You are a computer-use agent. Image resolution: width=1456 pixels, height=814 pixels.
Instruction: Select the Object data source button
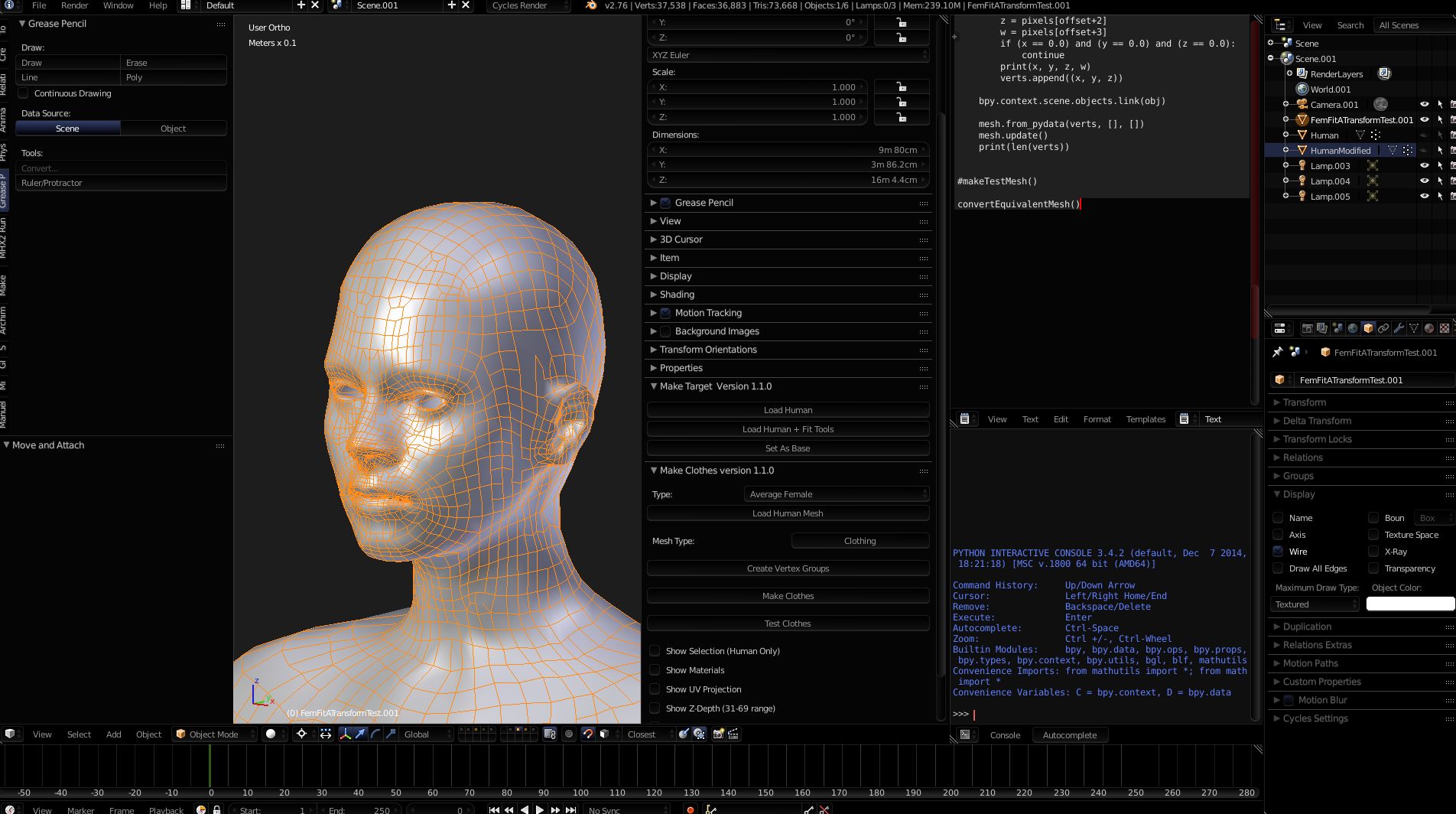[x=174, y=129]
